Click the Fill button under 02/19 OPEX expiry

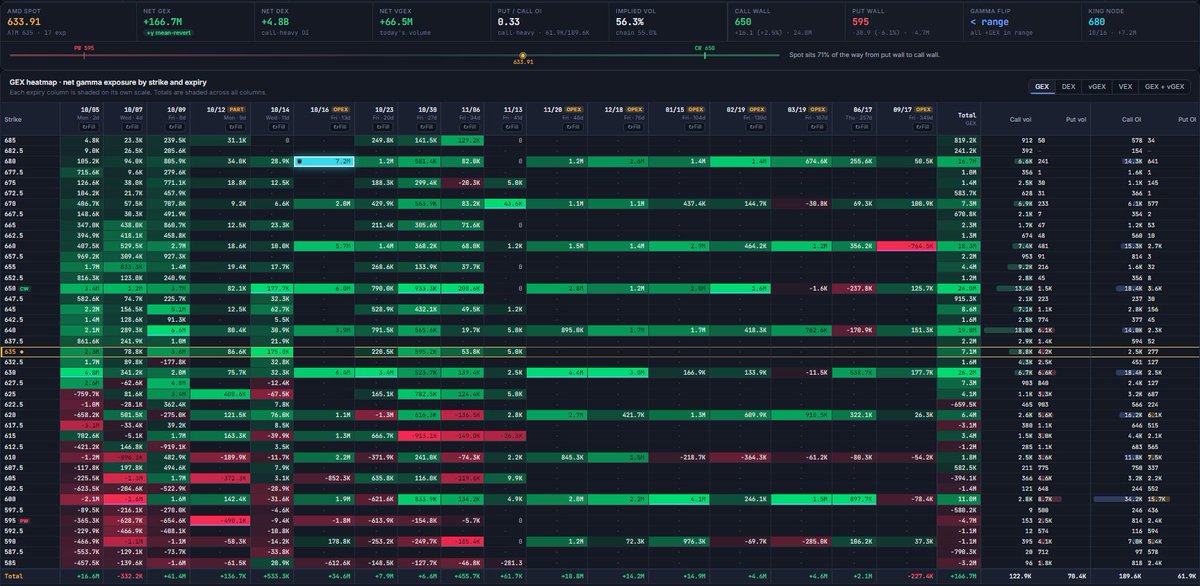757,127
